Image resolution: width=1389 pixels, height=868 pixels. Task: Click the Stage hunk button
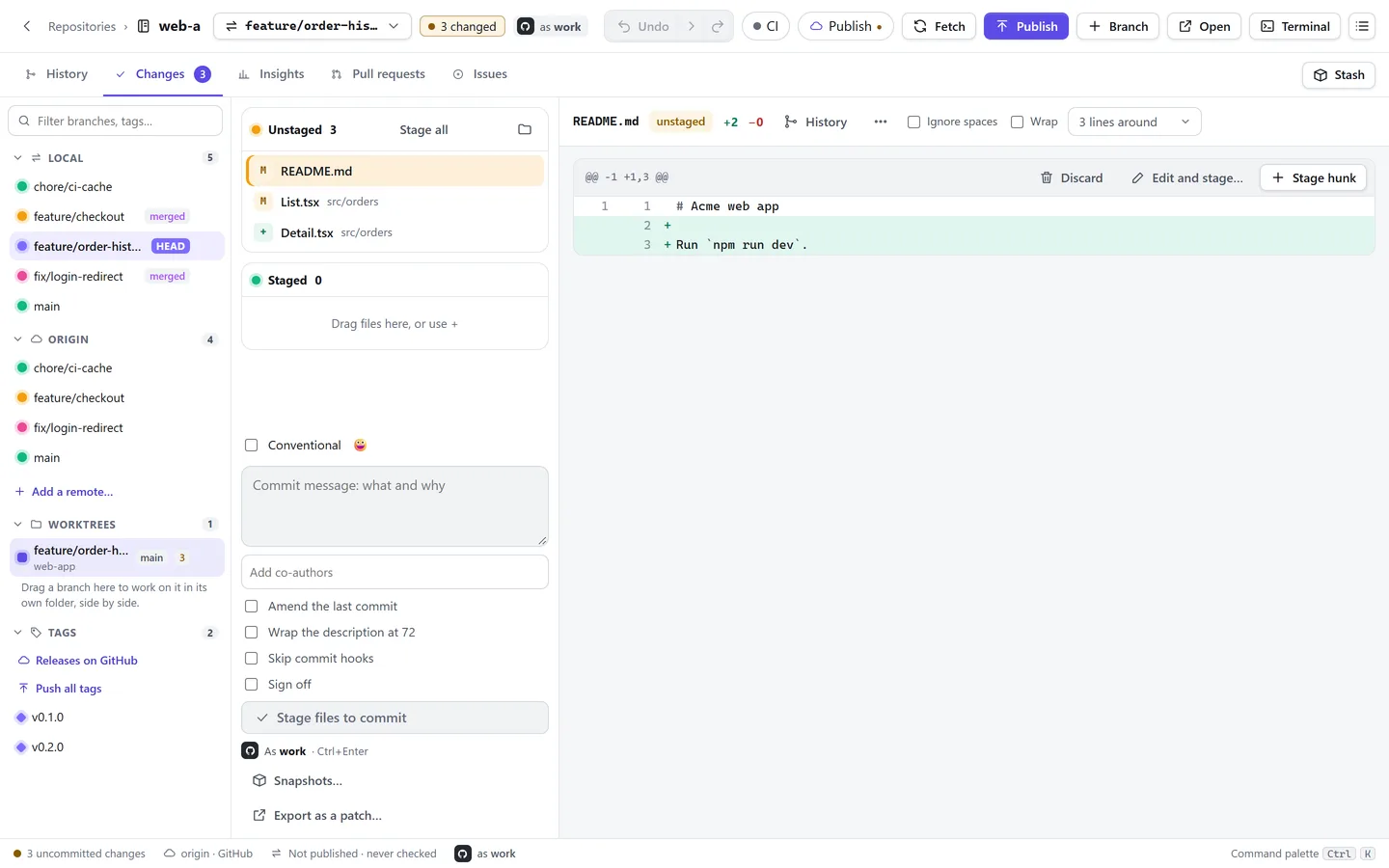(1314, 177)
